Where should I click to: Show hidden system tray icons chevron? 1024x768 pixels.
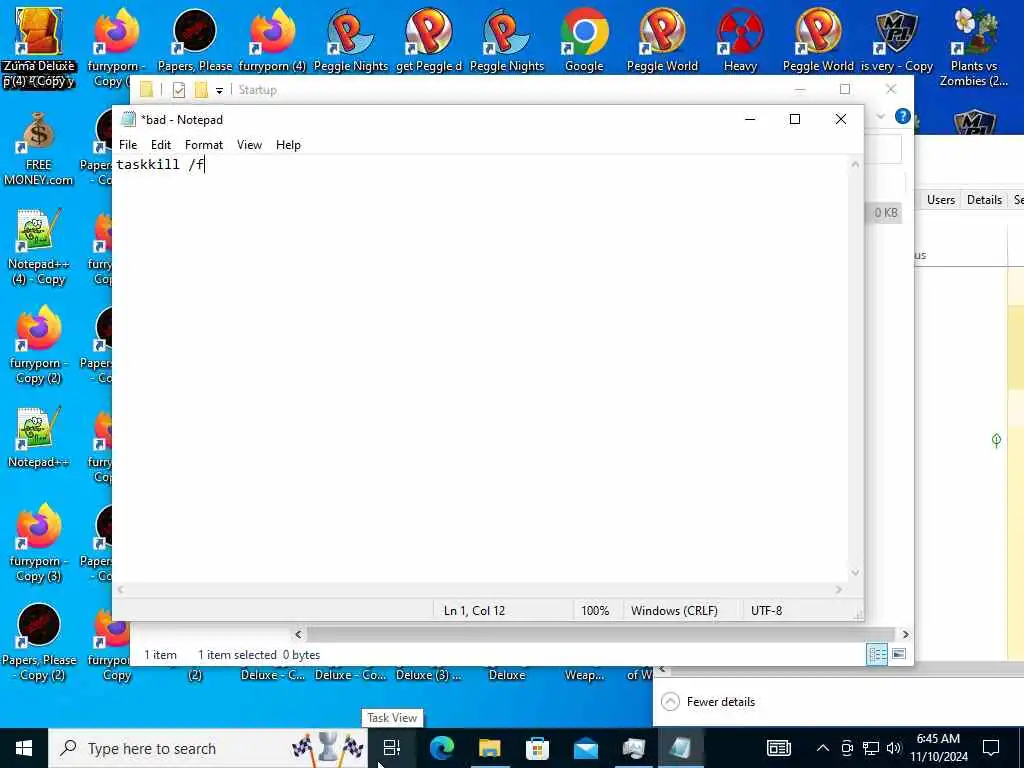(x=823, y=748)
